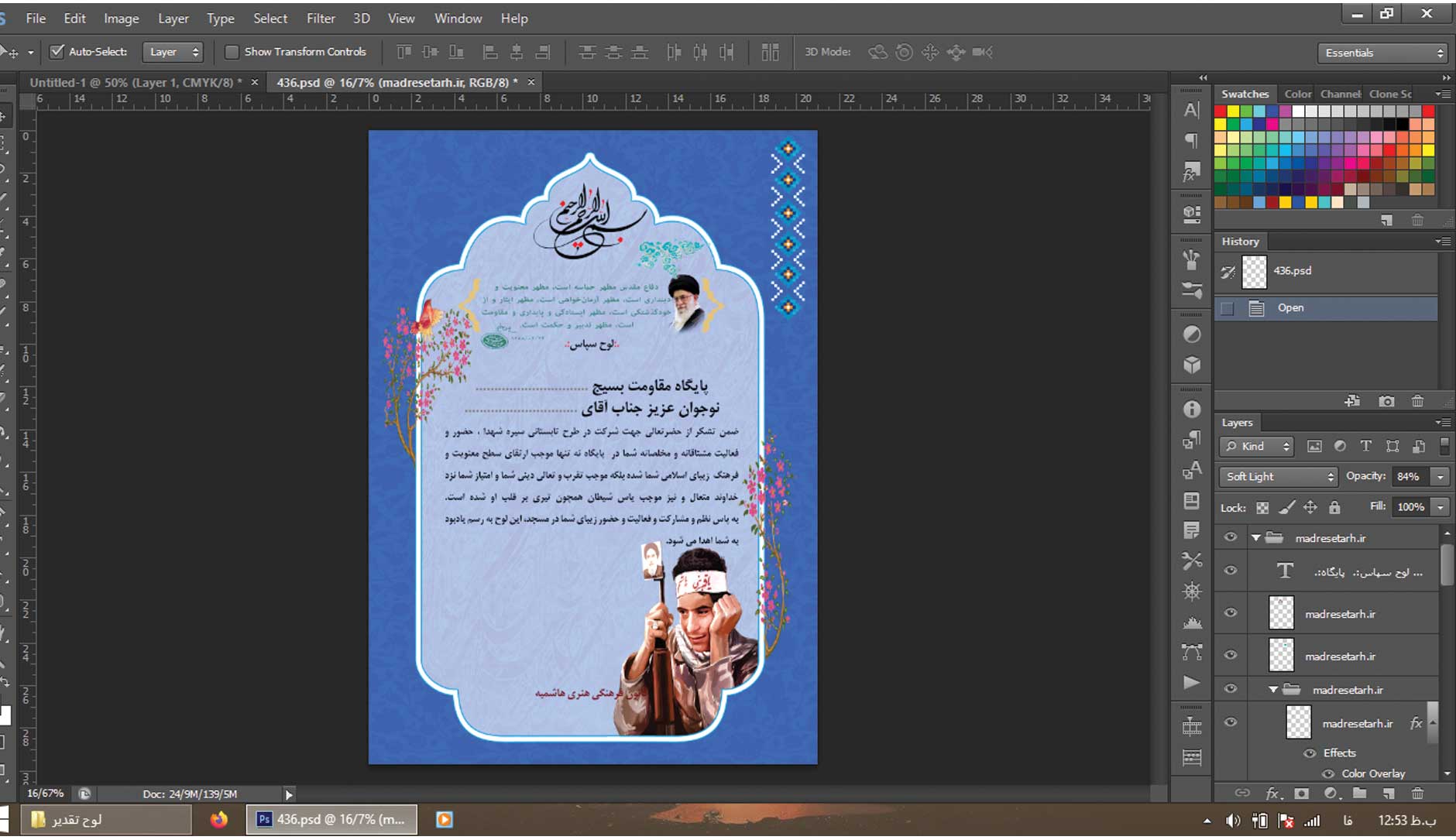The width and height of the screenshot is (1456, 840).
Task: Open the Auto-Select Layer dropdown
Action: (173, 52)
